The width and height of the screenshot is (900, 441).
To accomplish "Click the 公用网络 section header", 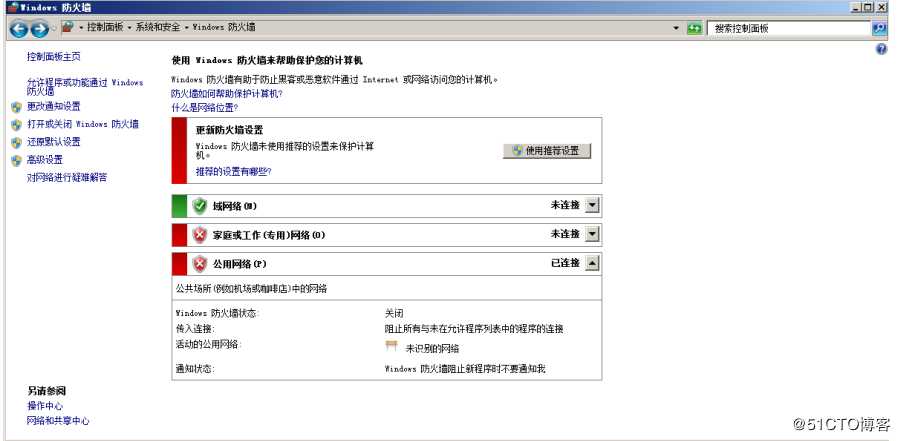I will (x=387, y=264).
